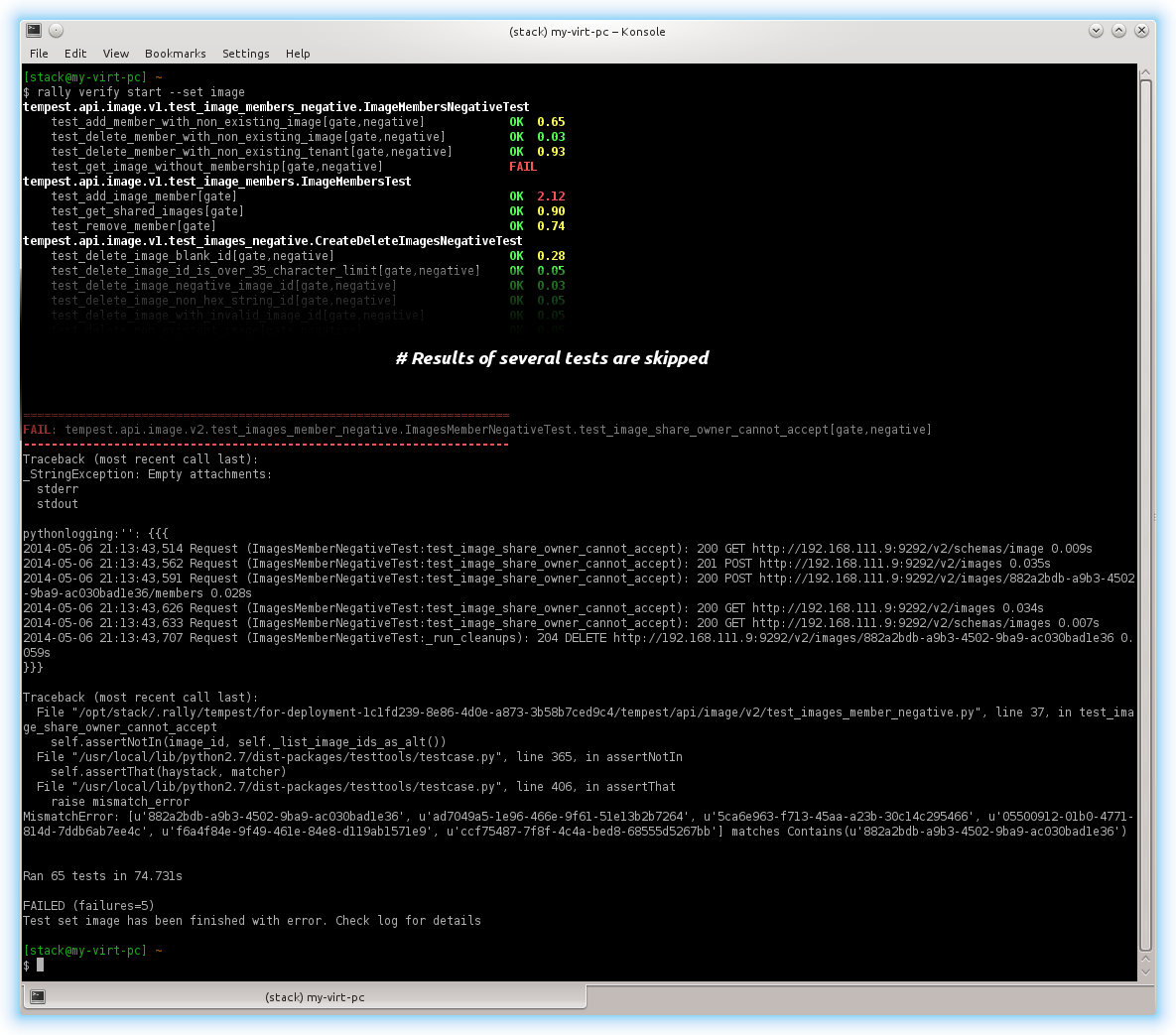Click 'ImageMembersNegativeTest' class heading line
This screenshot has width=1176, height=1035.
276,107
